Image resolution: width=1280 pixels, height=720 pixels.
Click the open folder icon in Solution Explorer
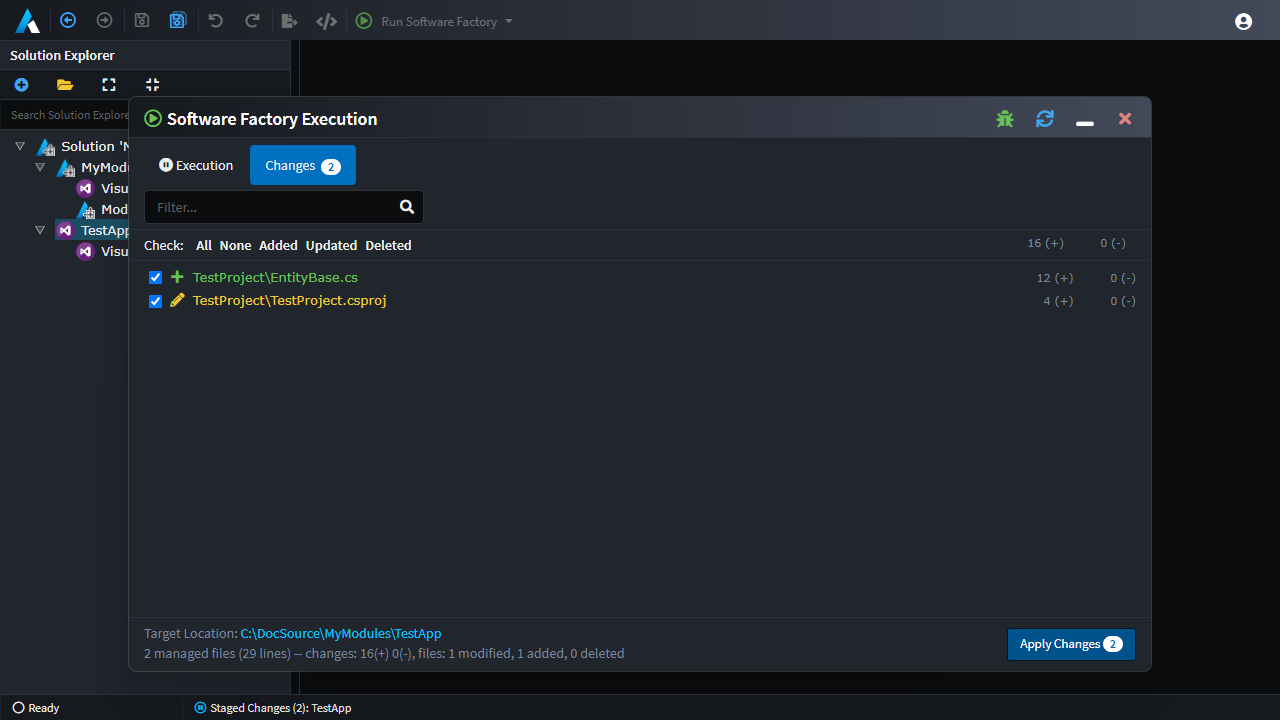pyautogui.click(x=65, y=85)
